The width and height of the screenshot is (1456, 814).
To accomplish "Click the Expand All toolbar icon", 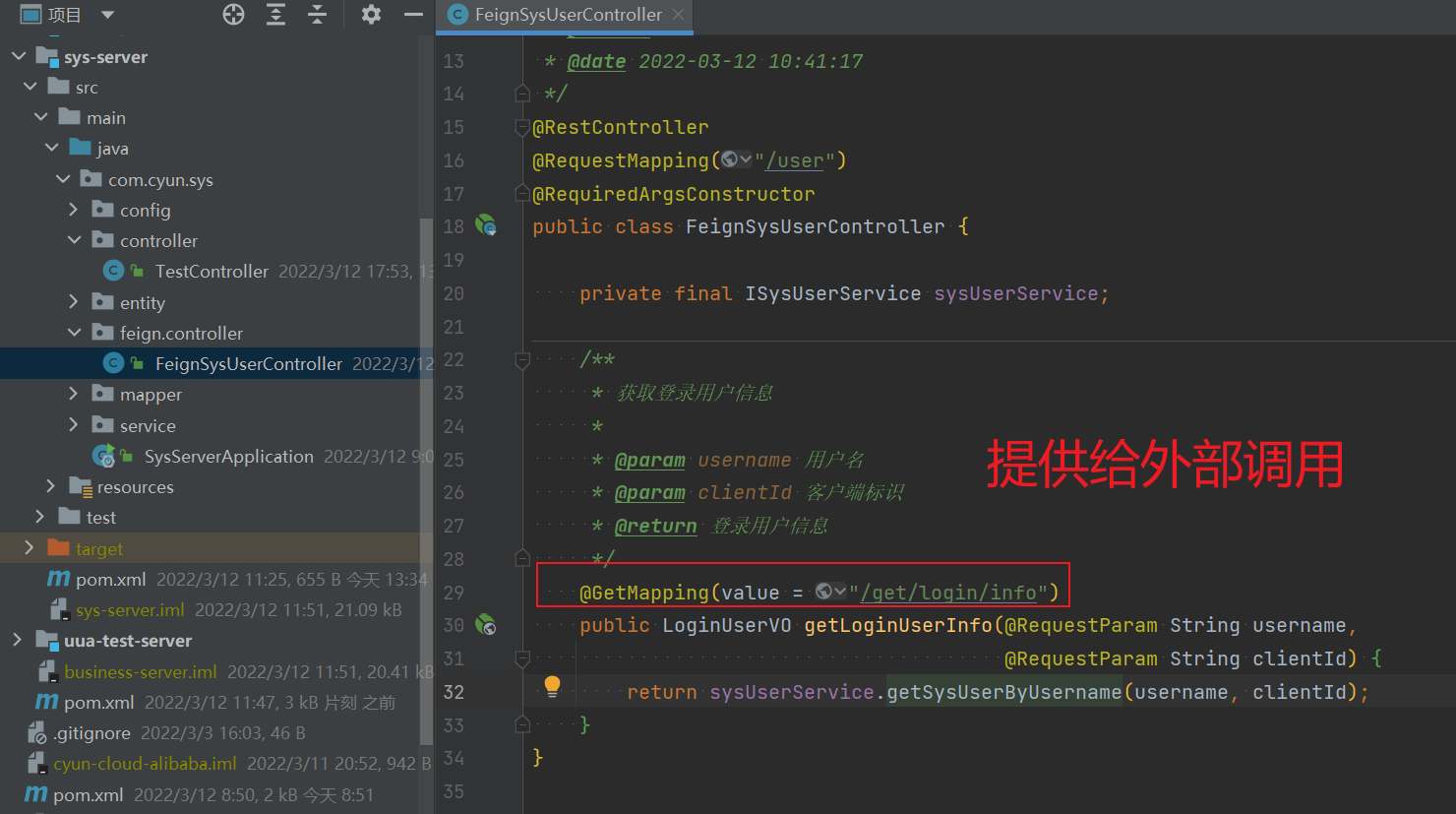I will click(x=275, y=15).
